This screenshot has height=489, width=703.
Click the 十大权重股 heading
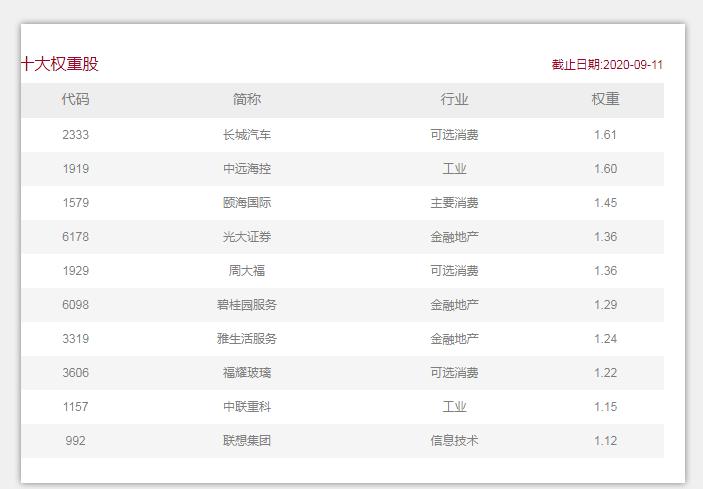click(x=60, y=64)
